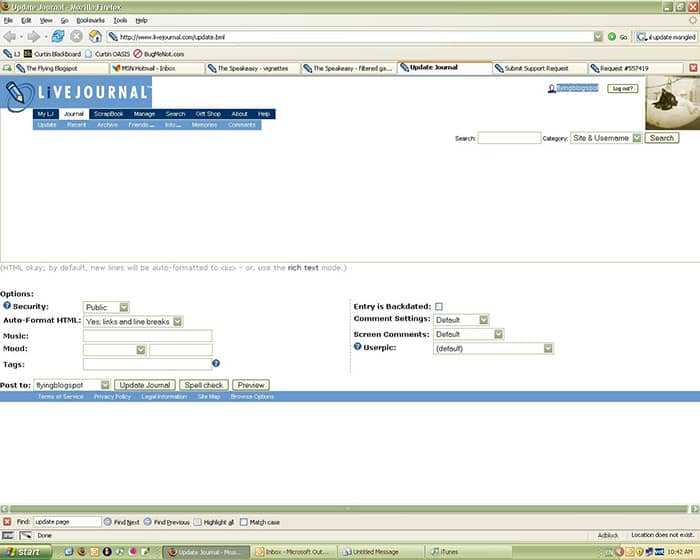Open the Security help question mark icon
The image size is (700, 560).
pos(6,307)
